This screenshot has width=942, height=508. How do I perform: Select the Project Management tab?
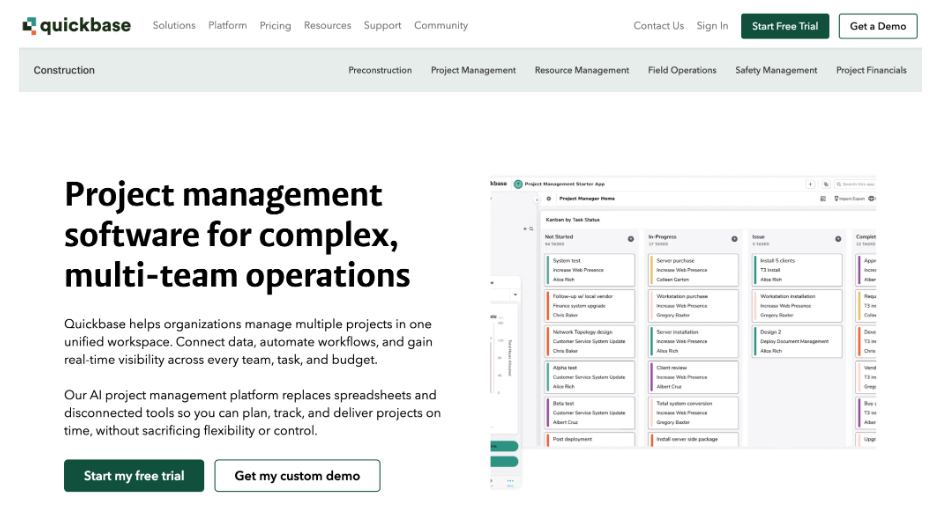click(x=473, y=70)
